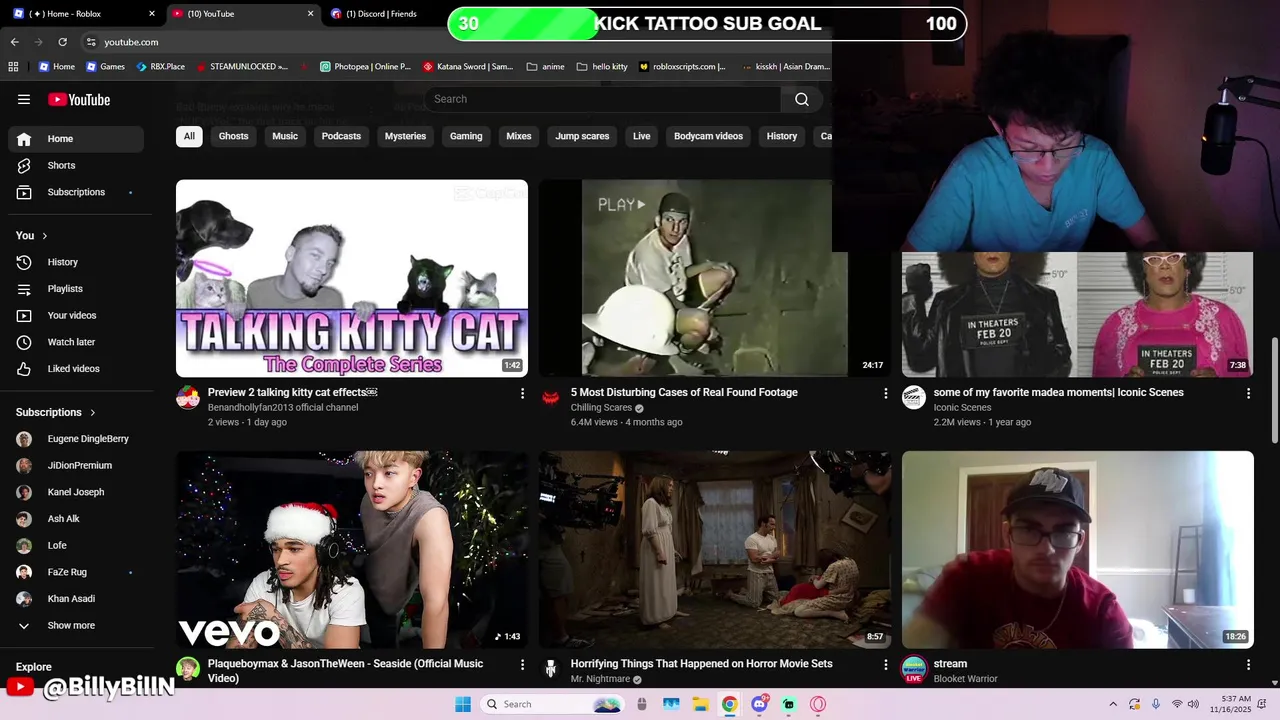The width and height of the screenshot is (1280, 720).
Task: Select the All filter chip
Action: tap(189, 136)
